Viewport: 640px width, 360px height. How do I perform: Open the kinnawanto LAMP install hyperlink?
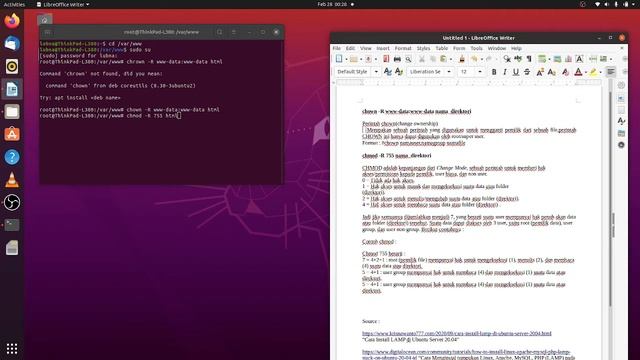click(456, 333)
